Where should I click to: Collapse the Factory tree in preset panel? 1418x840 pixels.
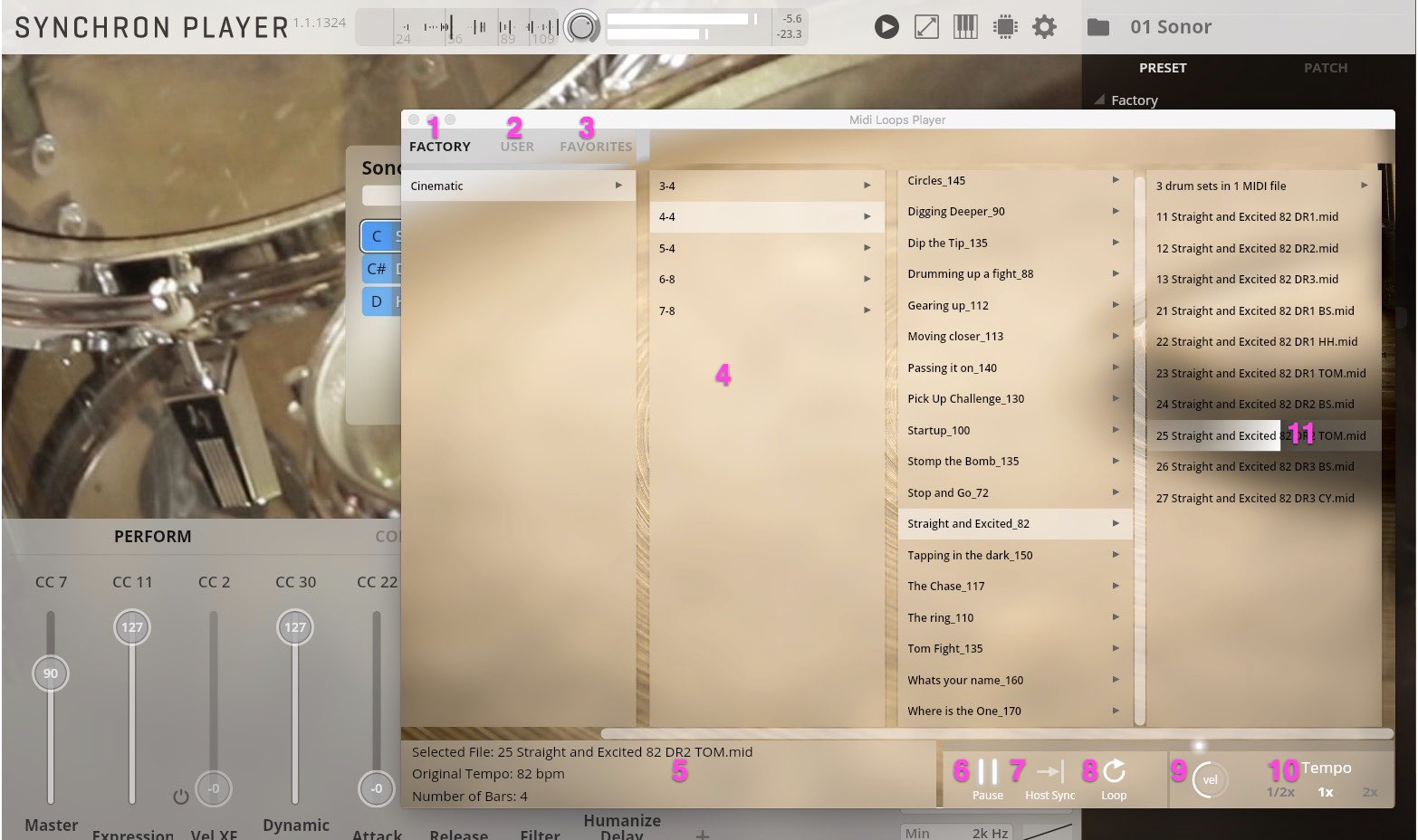(x=1099, y=100)
